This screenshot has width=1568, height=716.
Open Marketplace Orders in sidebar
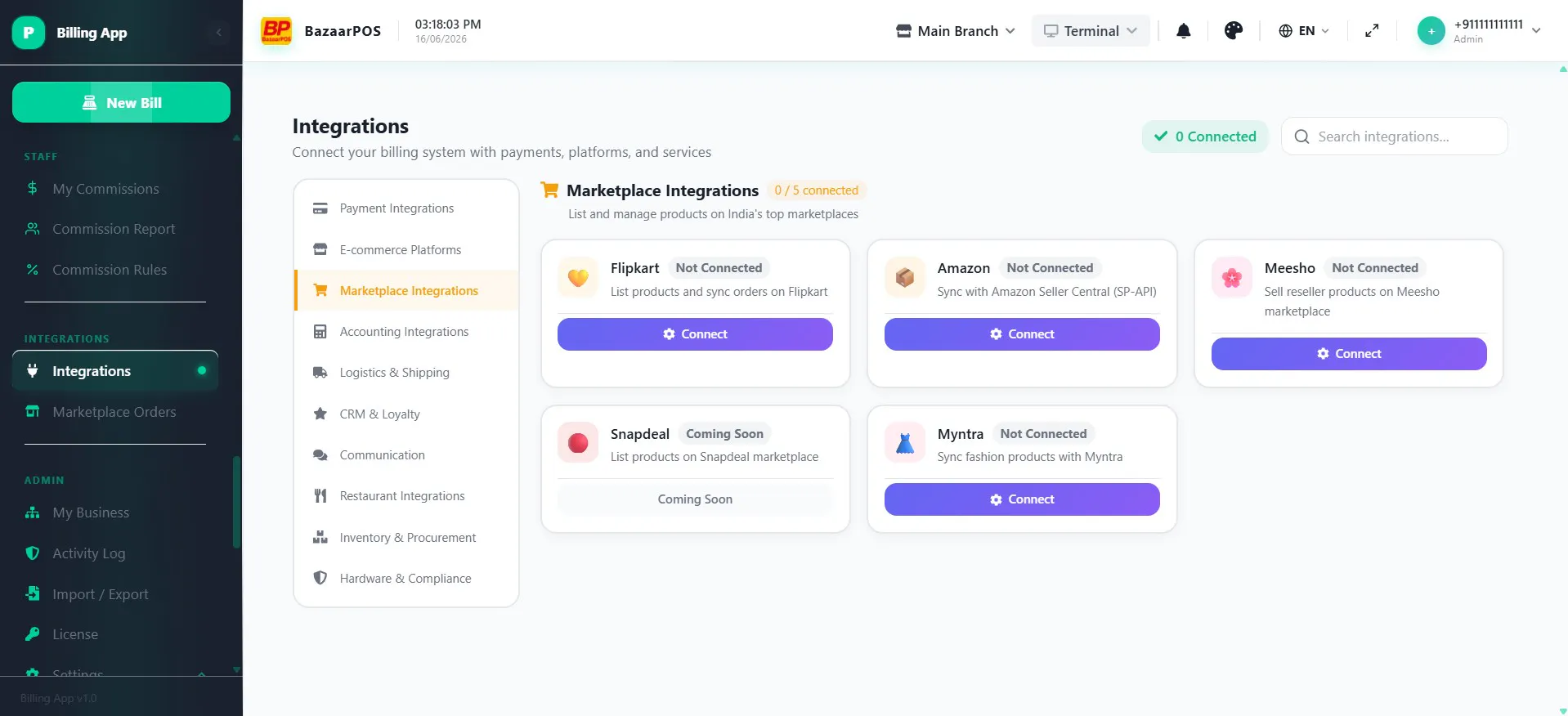(x=115, y=412)
